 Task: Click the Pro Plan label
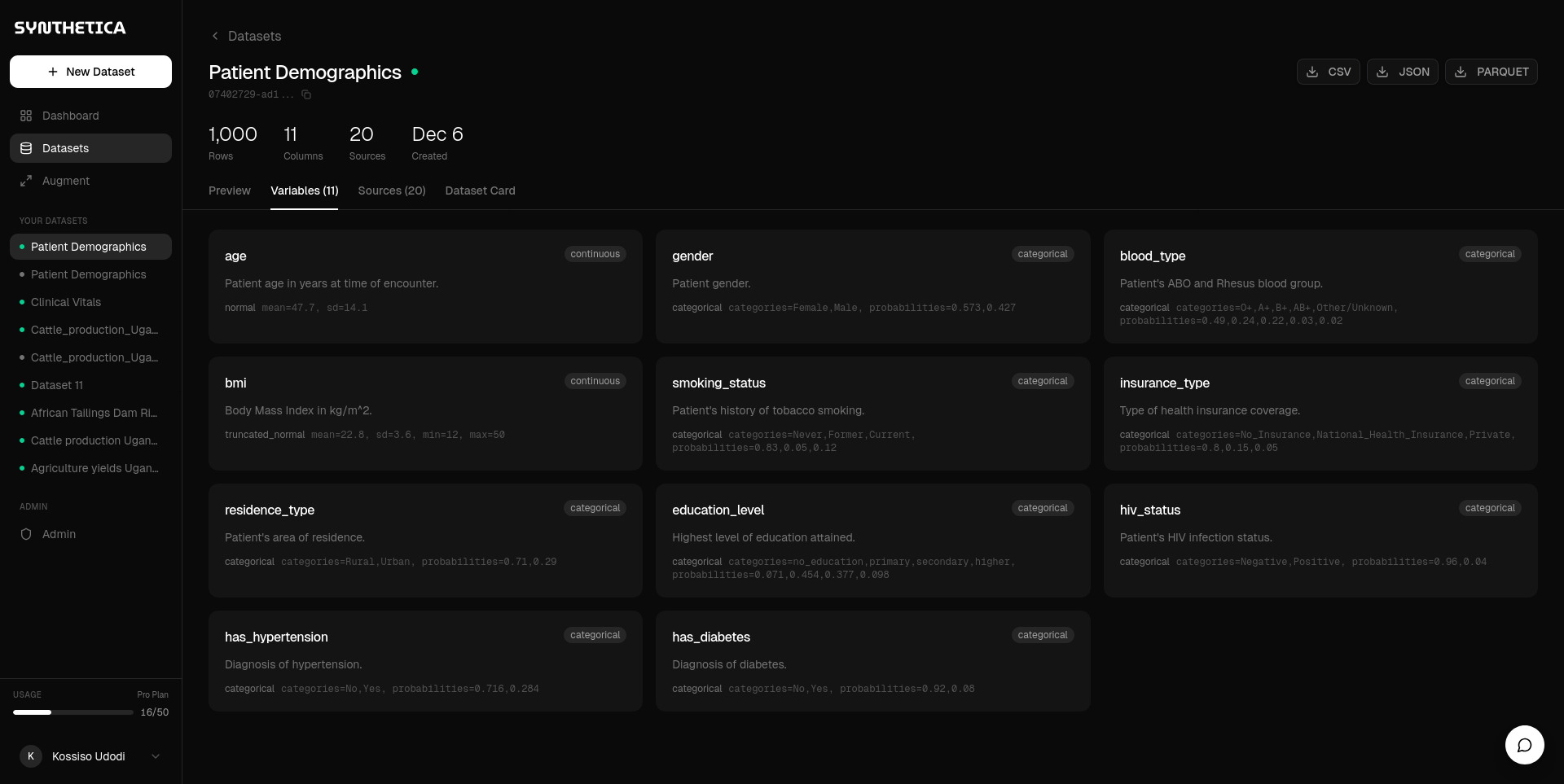point(152,694)
